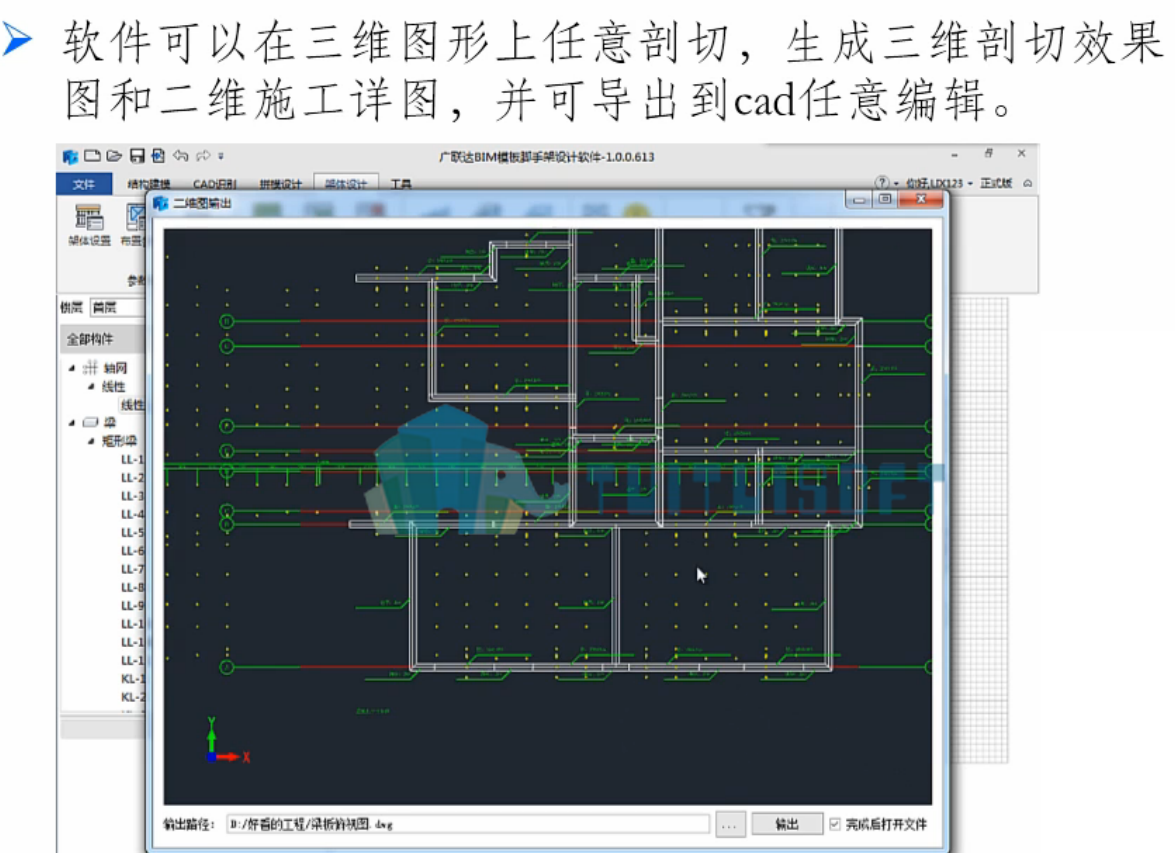Click the help question mark icon in main window
The image size is (1175, 853).
(x=882, y=182)
